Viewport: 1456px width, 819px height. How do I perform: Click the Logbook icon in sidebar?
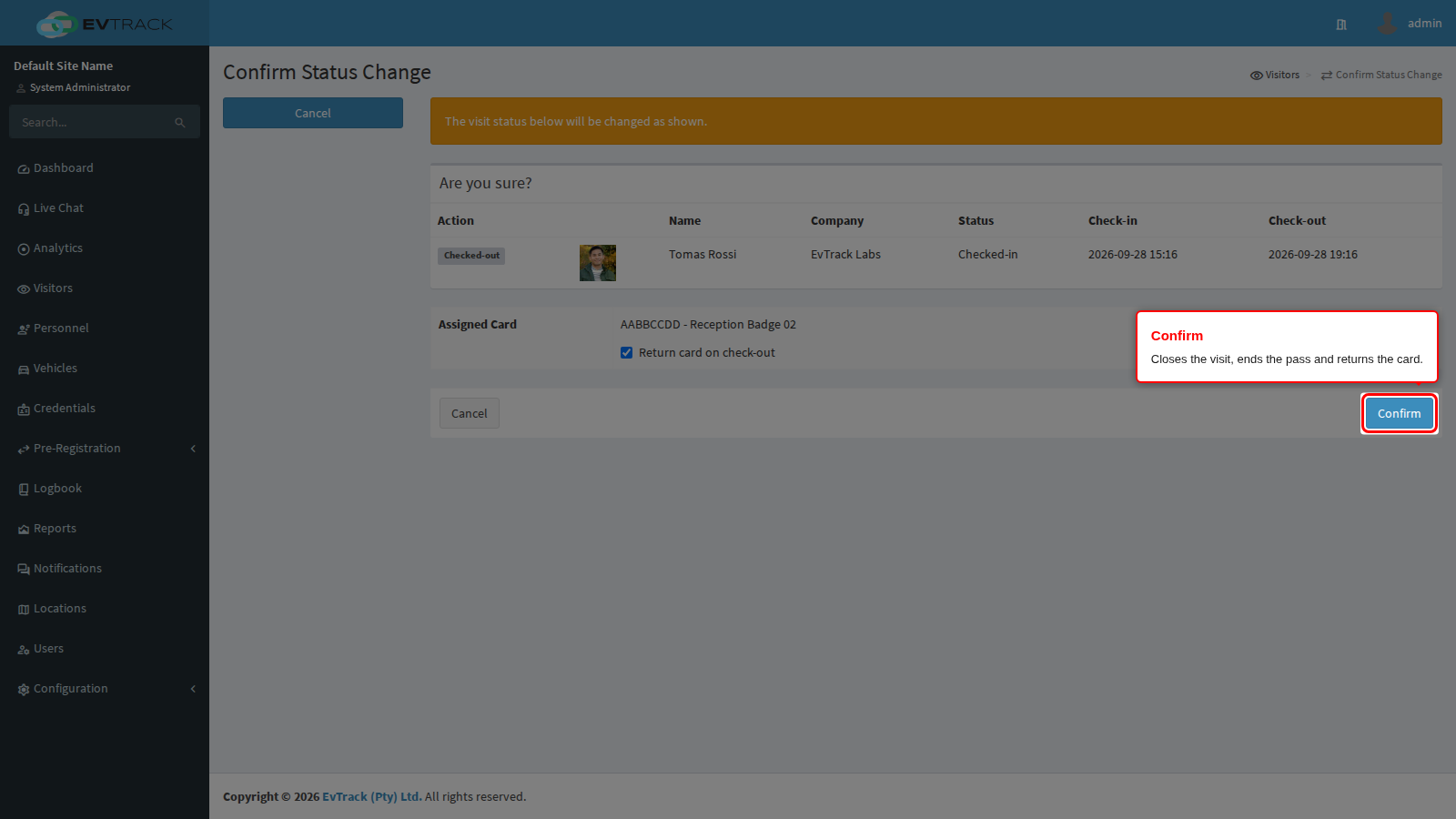tap(24, 490)
